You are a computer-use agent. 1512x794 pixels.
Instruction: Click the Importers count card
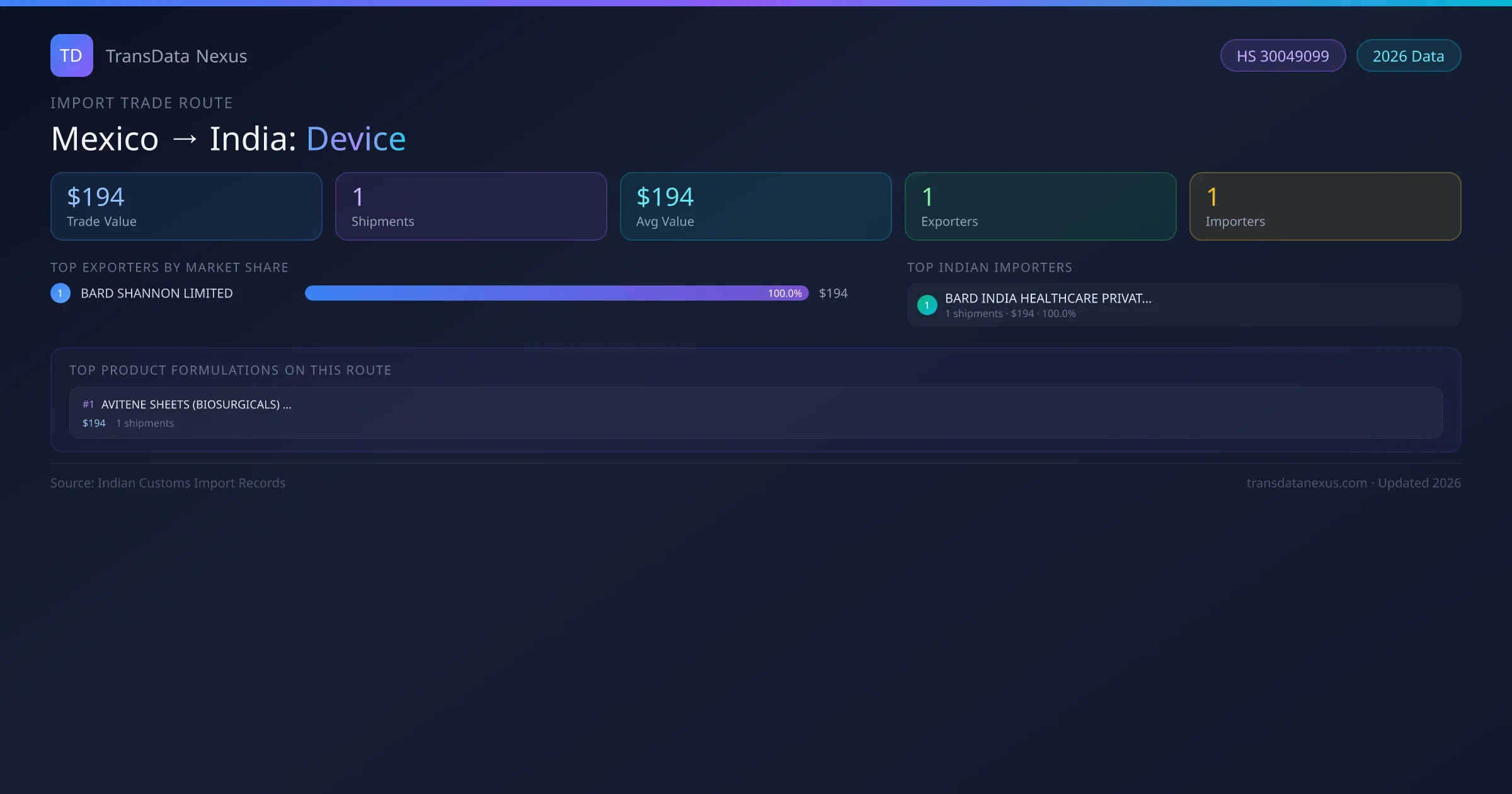[x=1325, y=206]
